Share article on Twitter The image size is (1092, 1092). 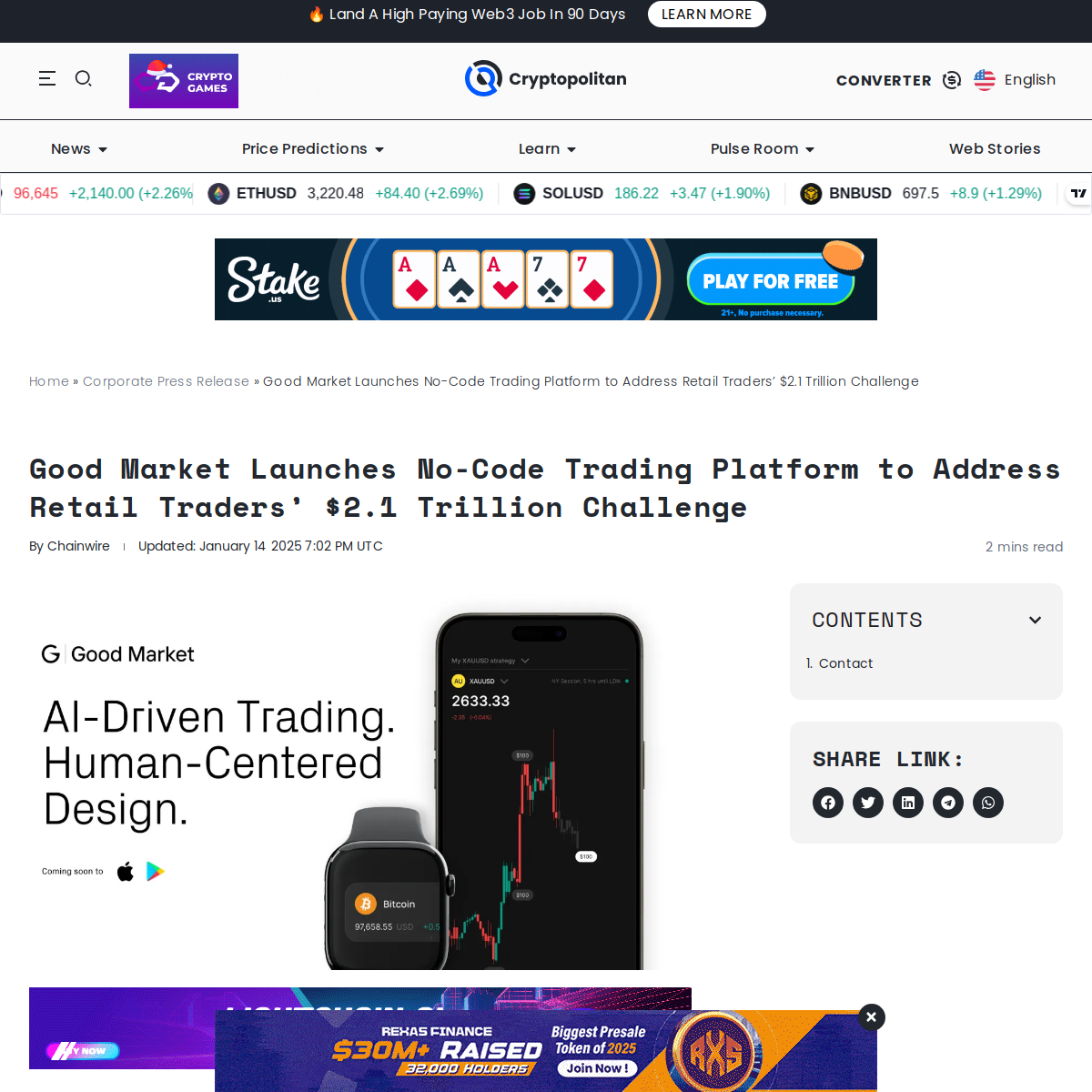[x=868, y=803]
